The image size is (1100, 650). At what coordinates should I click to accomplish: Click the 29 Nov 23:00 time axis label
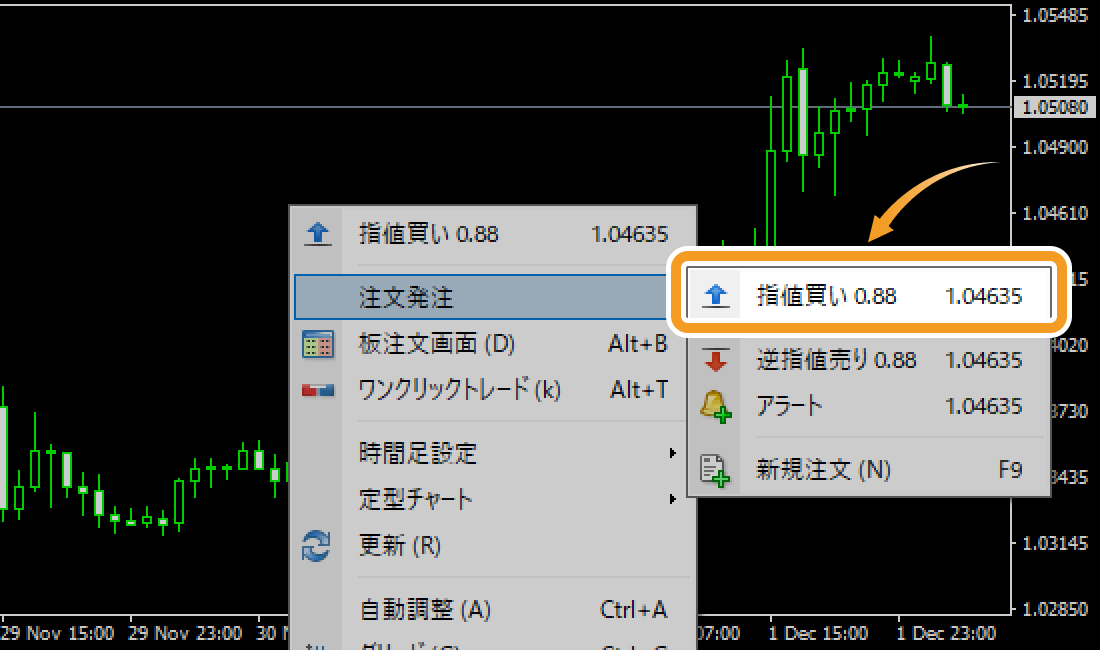(x=185, y=634)
